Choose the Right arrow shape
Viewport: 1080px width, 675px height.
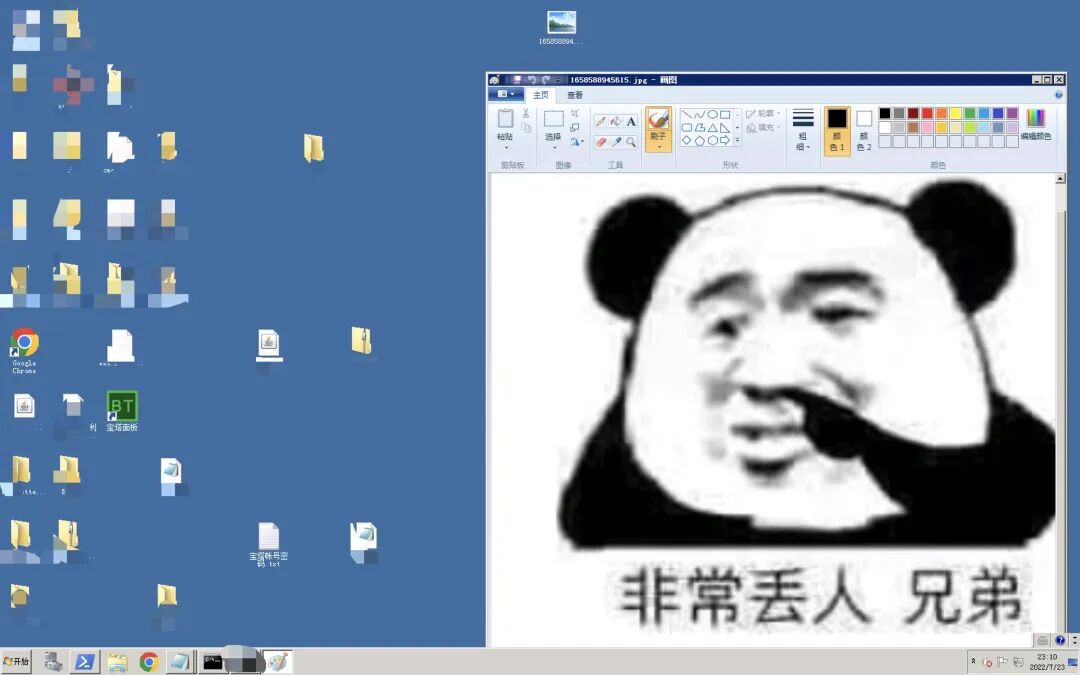click(x=725, y=141)
